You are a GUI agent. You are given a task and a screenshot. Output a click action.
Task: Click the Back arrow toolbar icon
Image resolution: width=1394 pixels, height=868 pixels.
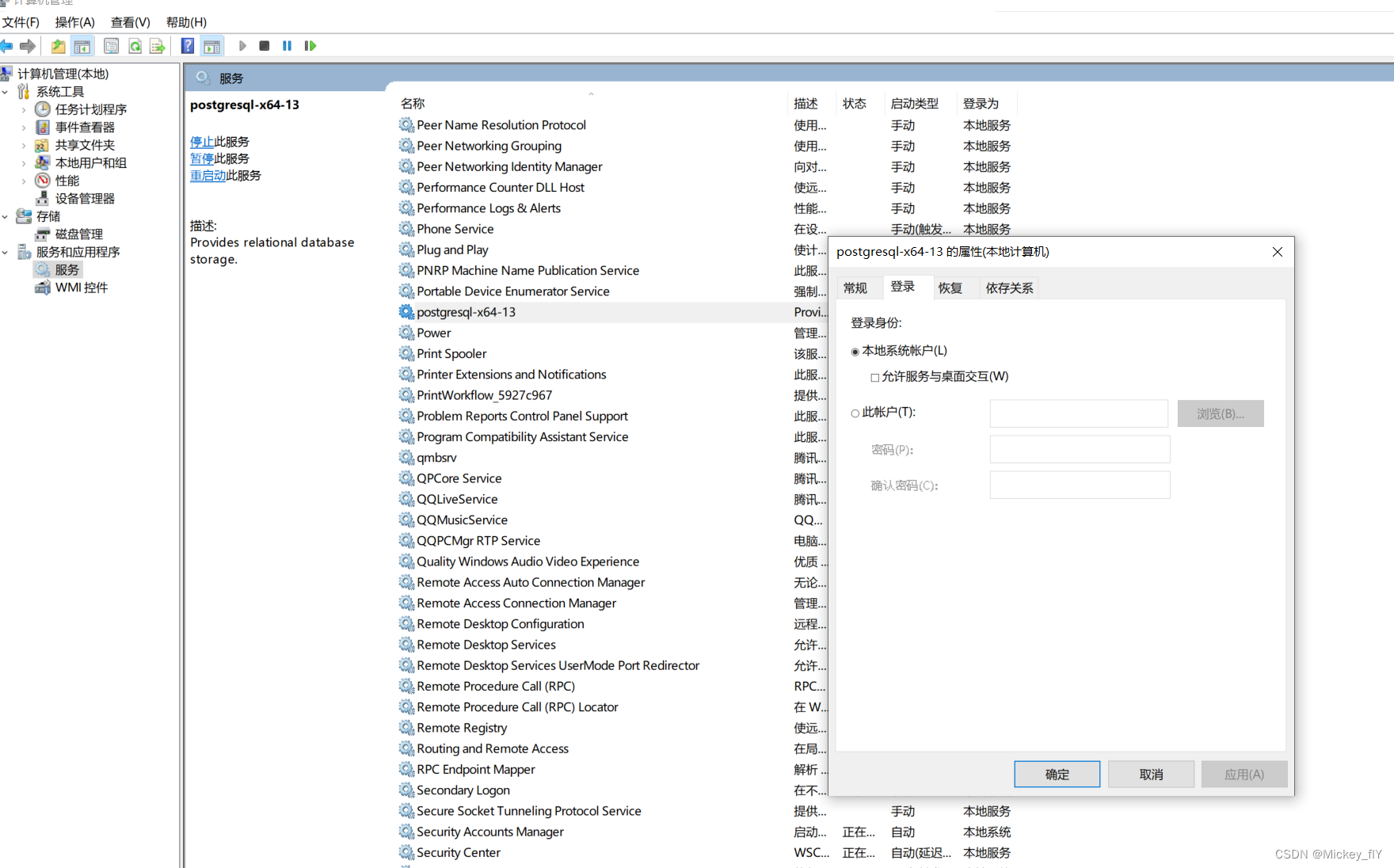tap(6, 46)
